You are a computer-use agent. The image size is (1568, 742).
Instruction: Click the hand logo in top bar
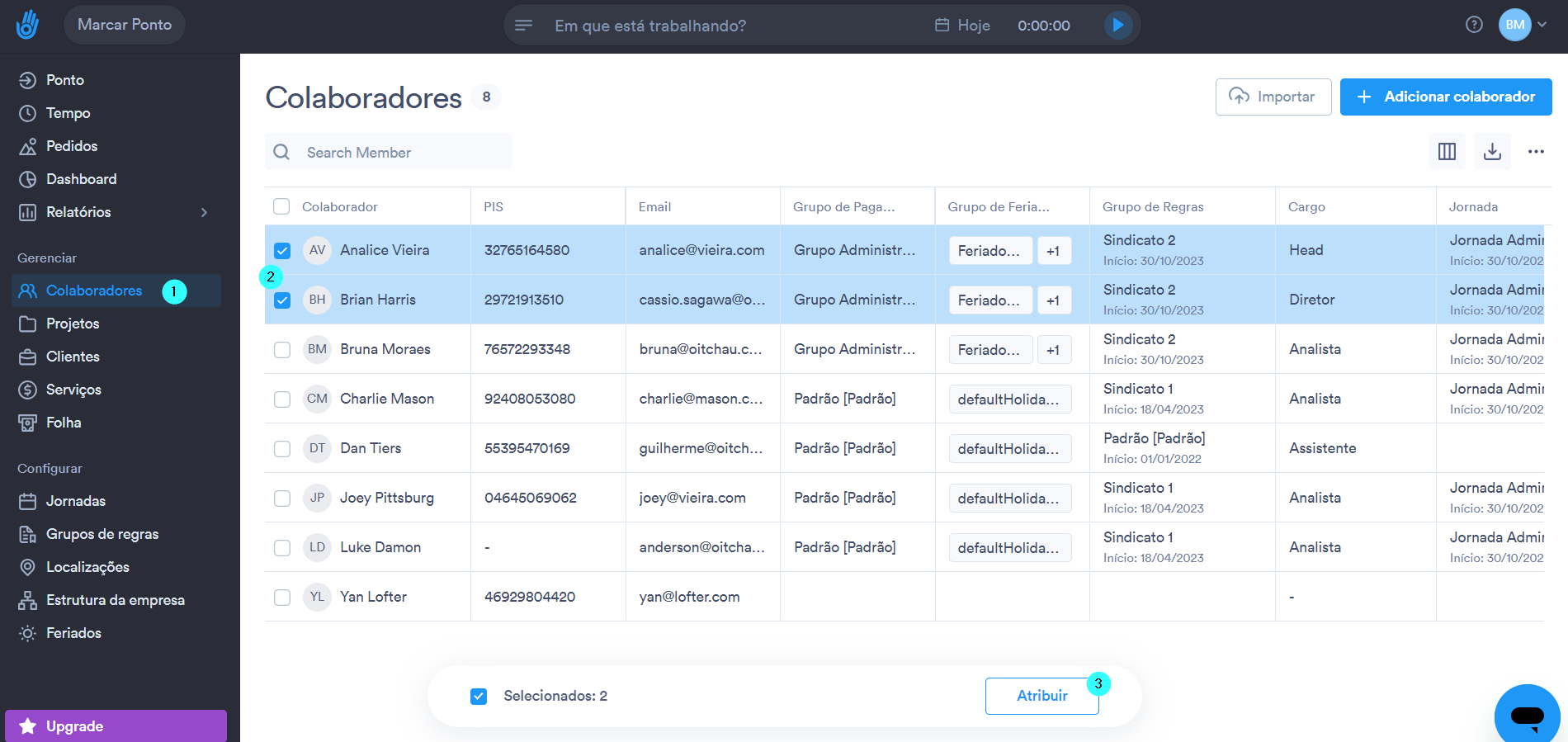tap(27, 25)
